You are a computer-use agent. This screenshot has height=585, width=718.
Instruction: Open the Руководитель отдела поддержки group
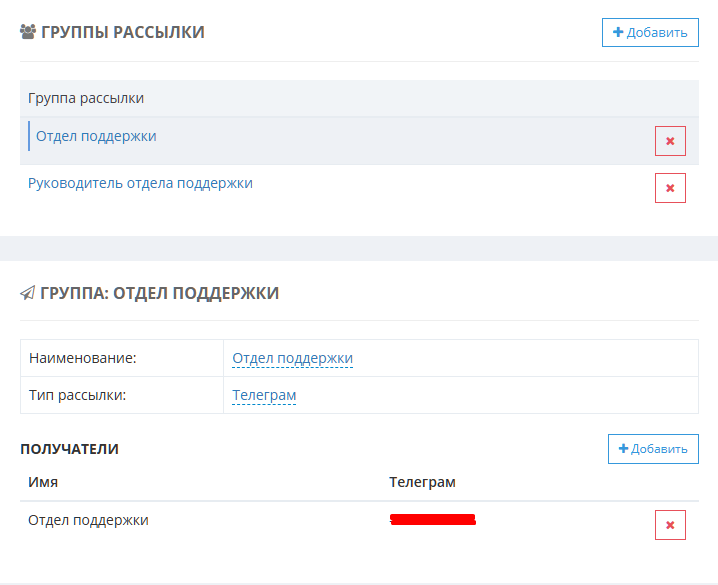click(140, 183)
